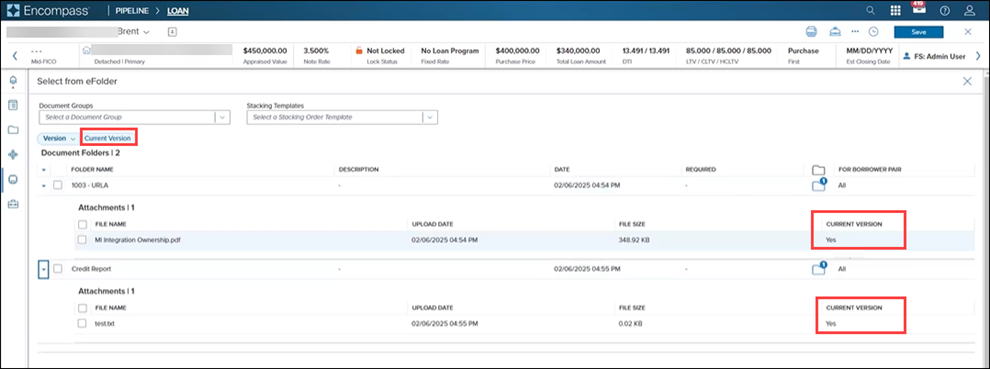Open the three-dots more options menu
This screenshot has width=990, height=369.
855,31
